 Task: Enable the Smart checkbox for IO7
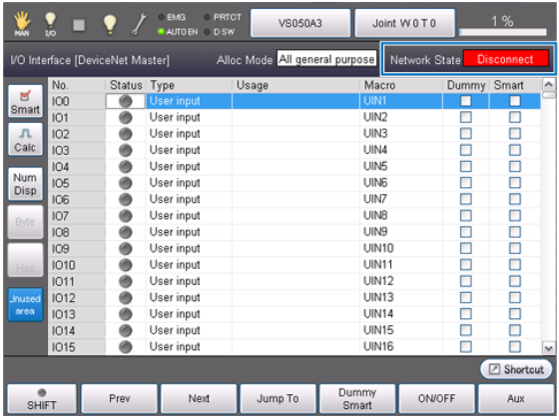pyautogui.click(x=515, y=216)
